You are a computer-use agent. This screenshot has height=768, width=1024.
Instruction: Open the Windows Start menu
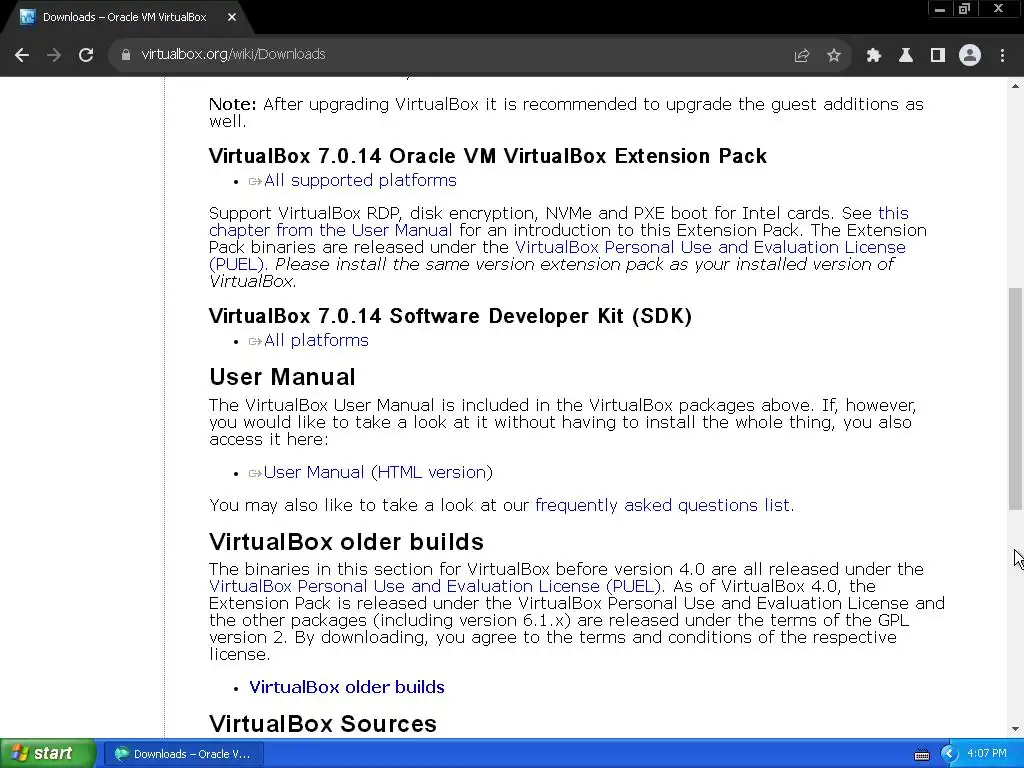[48, 753]
